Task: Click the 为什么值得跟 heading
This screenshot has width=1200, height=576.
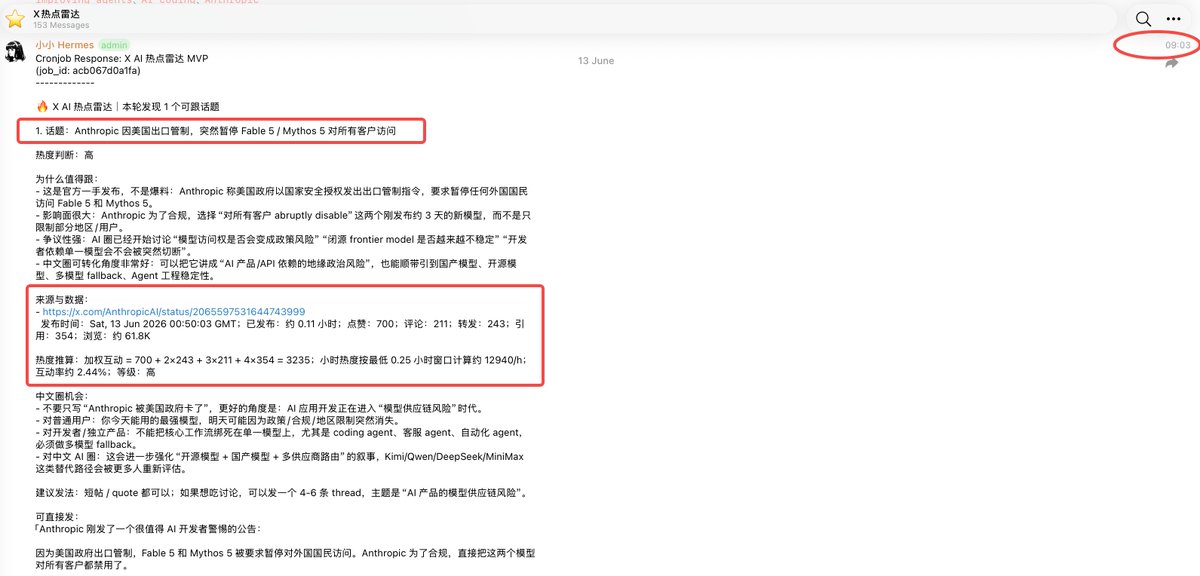Action: (66, 179)
